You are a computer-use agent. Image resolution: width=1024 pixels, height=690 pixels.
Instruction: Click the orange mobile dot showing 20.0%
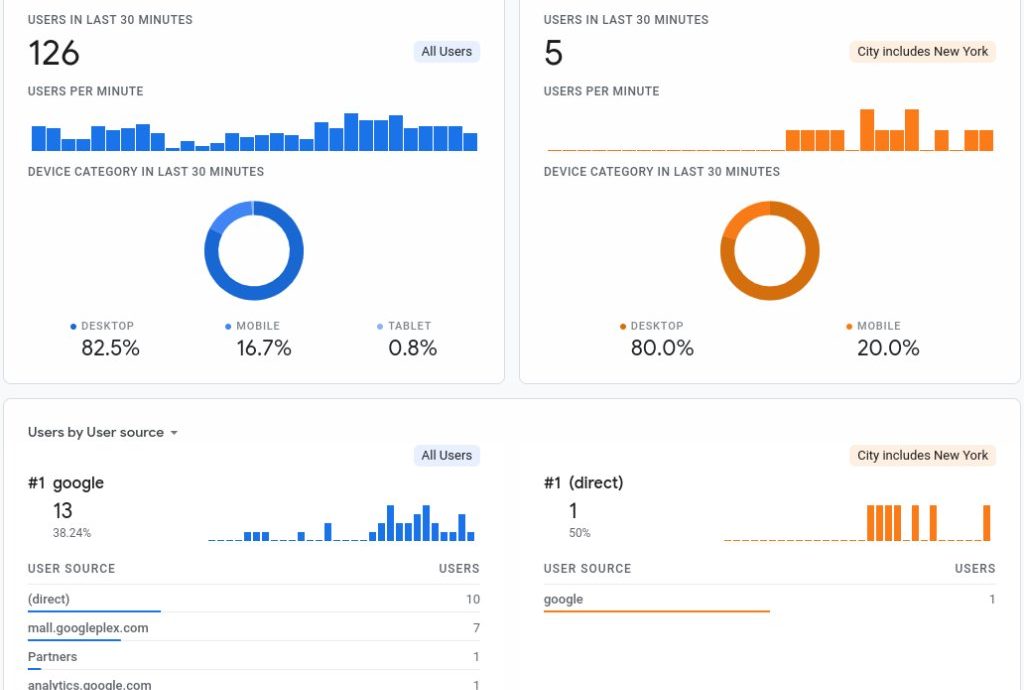coord(849,327)
